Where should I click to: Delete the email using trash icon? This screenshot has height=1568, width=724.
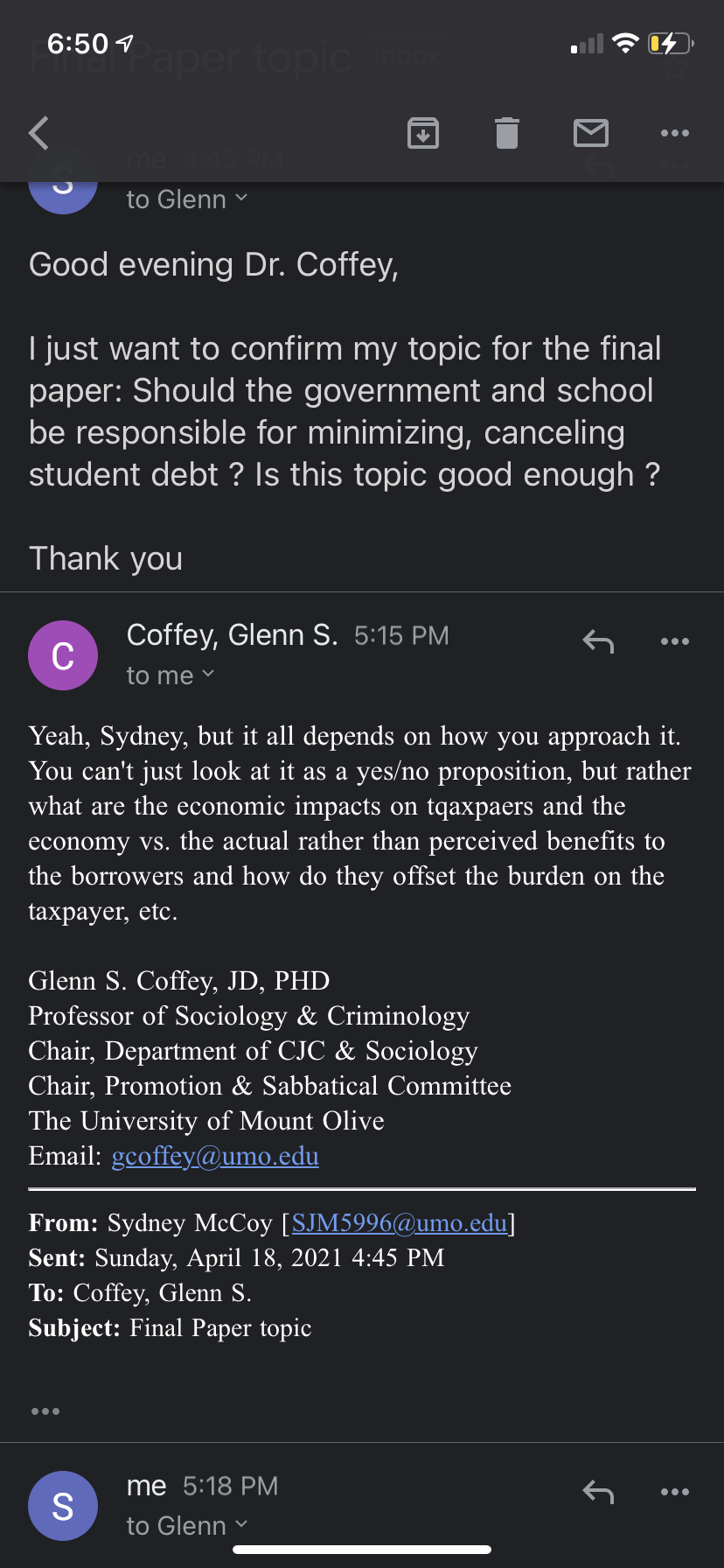(x=507, y=133)
